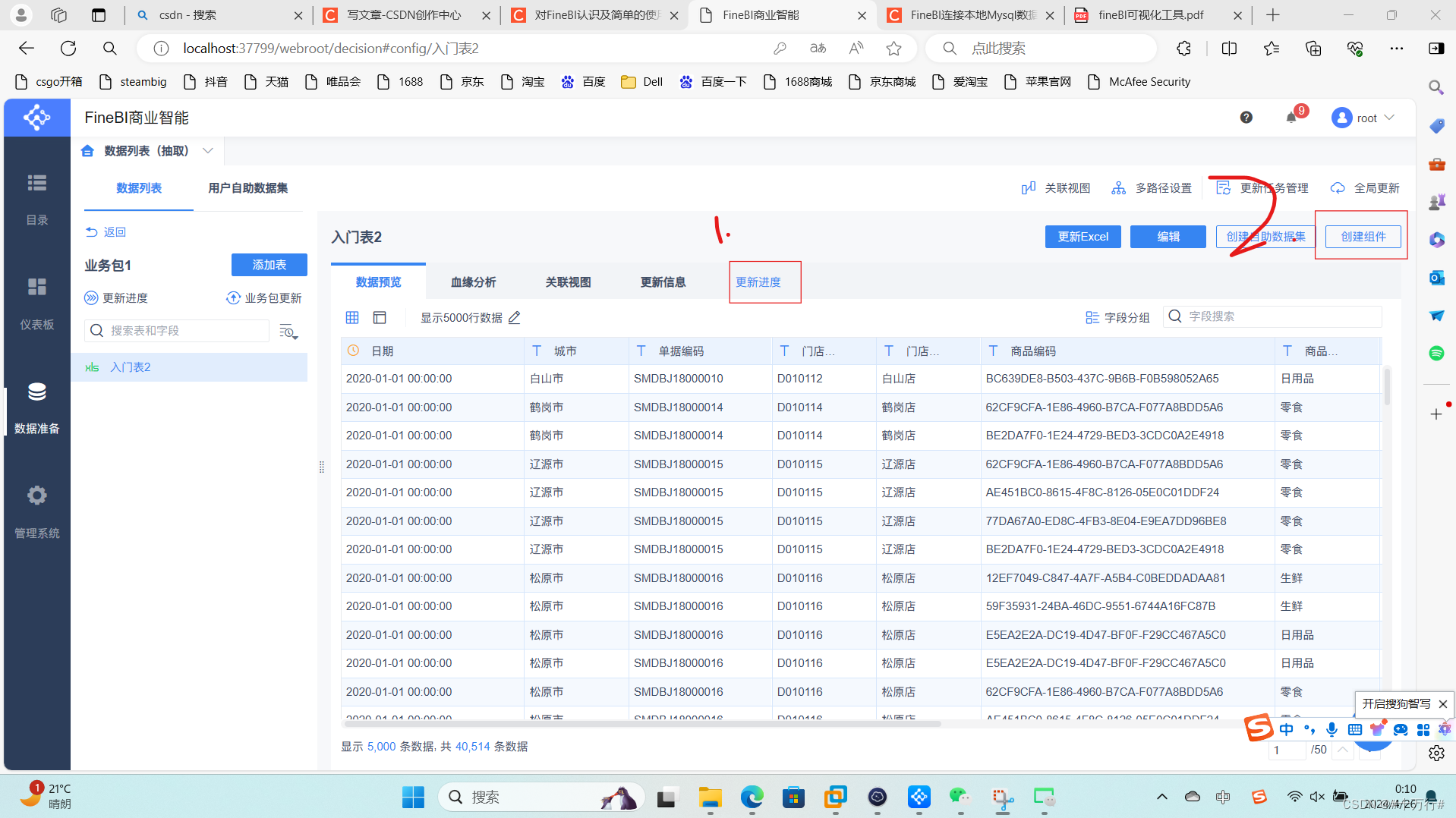Select the 血缘分析 tab
The width and height of the screenshot is (1456, 818).
tap(473, 282)
